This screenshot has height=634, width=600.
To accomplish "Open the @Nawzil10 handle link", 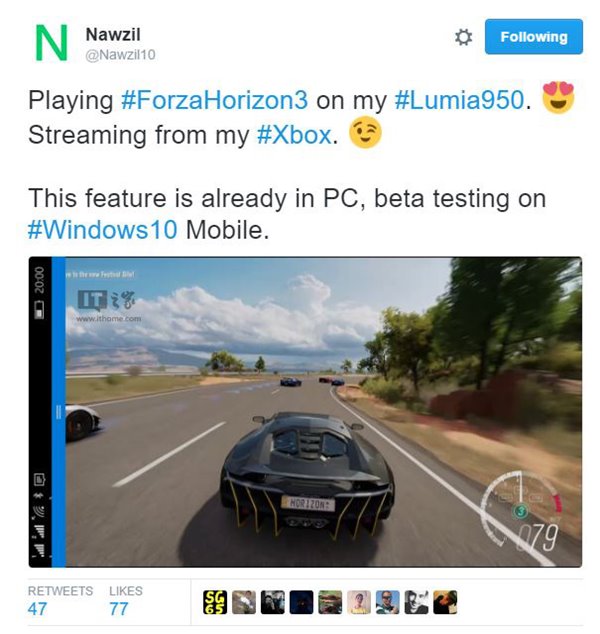I will click(120, 55).
